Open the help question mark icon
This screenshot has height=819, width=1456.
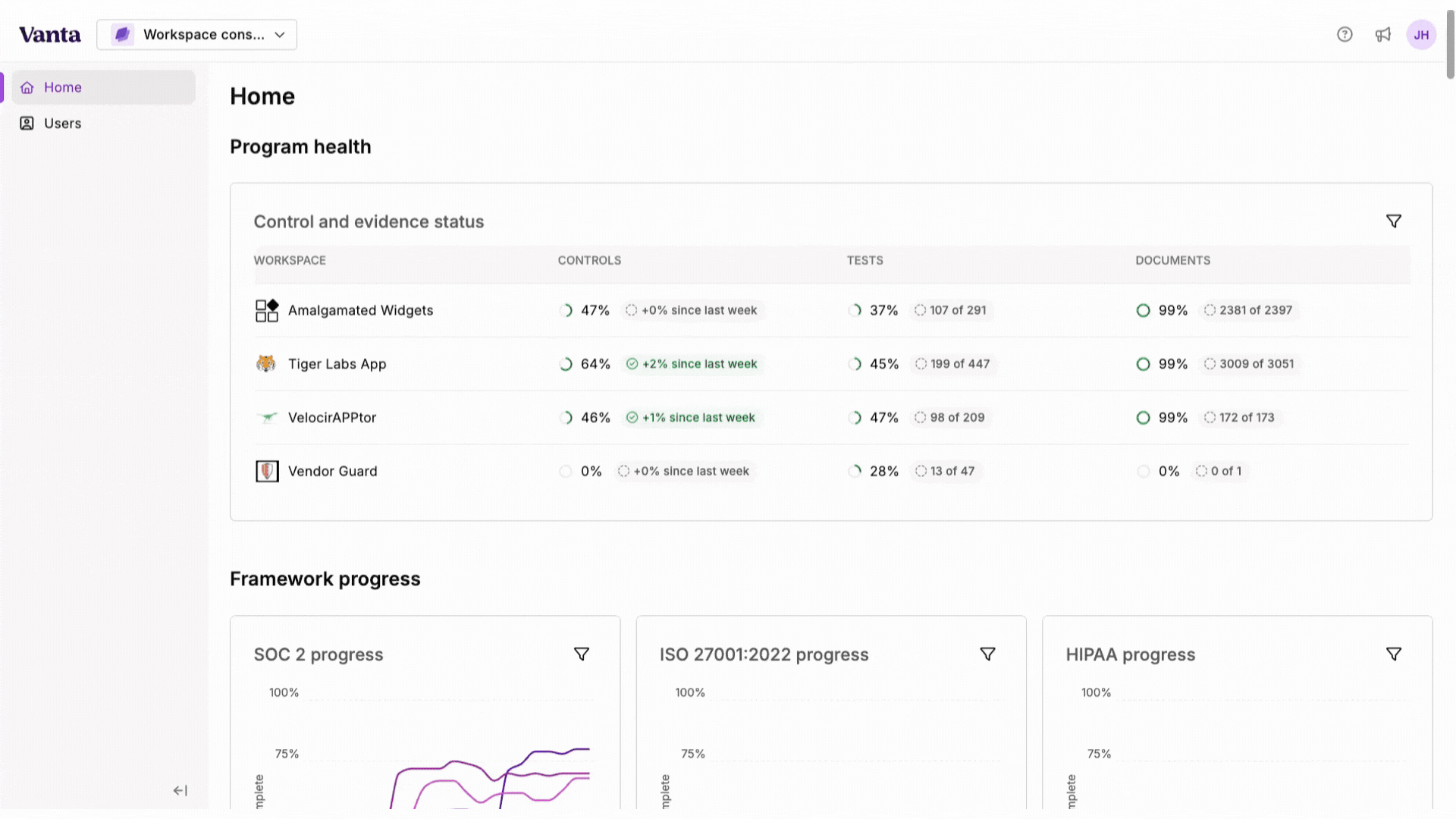1345,35
